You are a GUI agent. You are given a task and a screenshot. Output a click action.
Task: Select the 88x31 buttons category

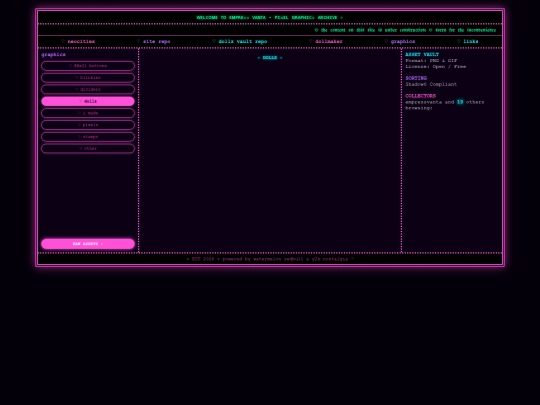click(x=88, y=66)
